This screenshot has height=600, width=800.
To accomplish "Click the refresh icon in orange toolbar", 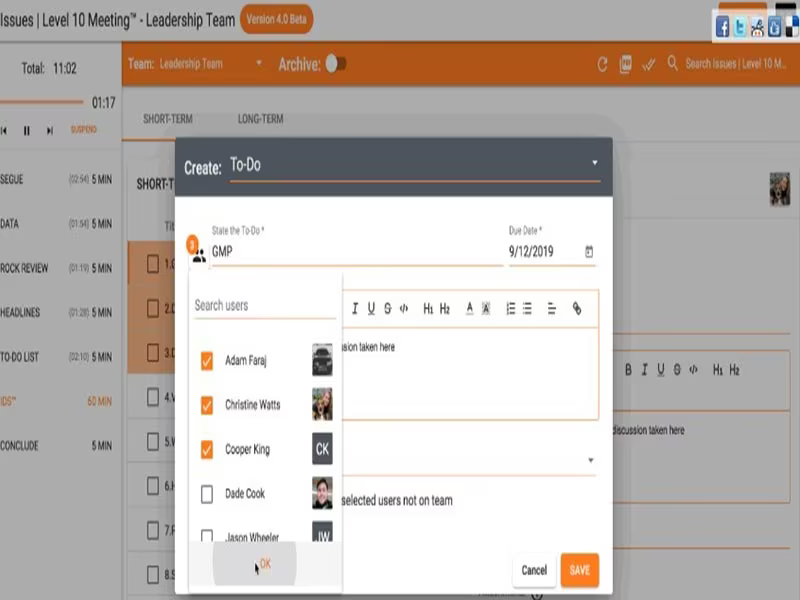I will (x=603, y=64).
